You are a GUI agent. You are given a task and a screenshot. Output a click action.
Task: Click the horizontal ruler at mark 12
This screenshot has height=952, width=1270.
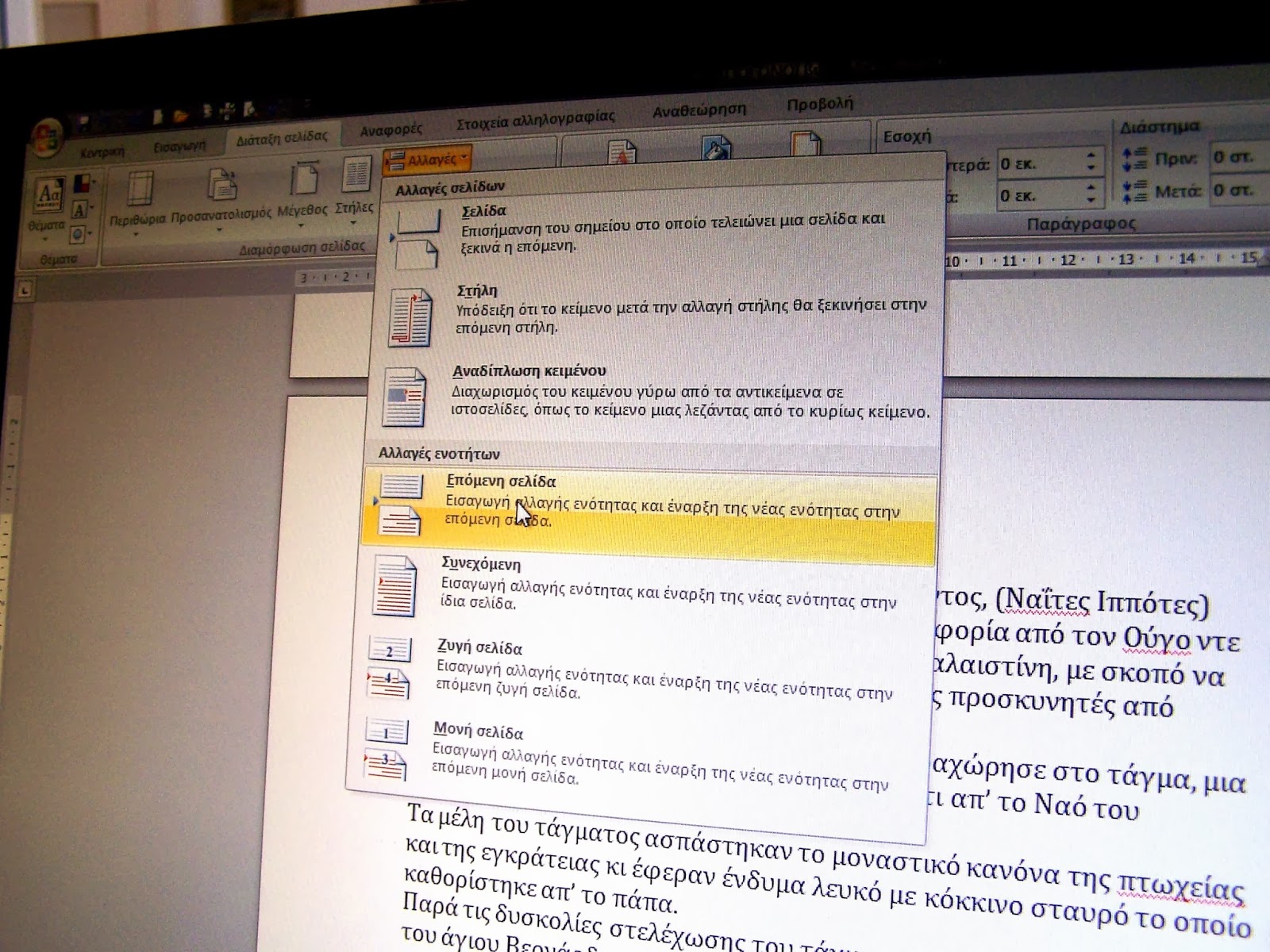pos(1068,260)
